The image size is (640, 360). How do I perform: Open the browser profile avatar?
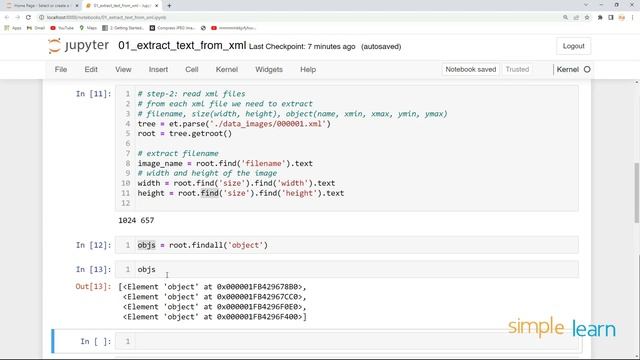tap(622, 18)
